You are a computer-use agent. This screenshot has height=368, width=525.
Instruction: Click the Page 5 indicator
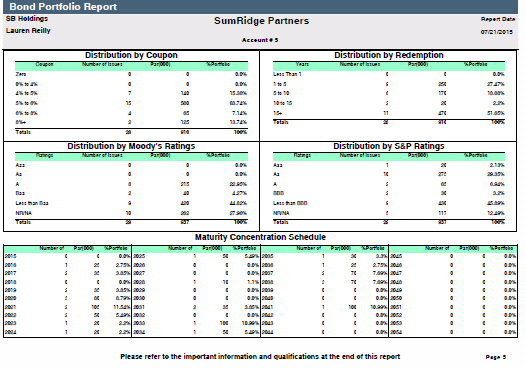tap(496, 357)
